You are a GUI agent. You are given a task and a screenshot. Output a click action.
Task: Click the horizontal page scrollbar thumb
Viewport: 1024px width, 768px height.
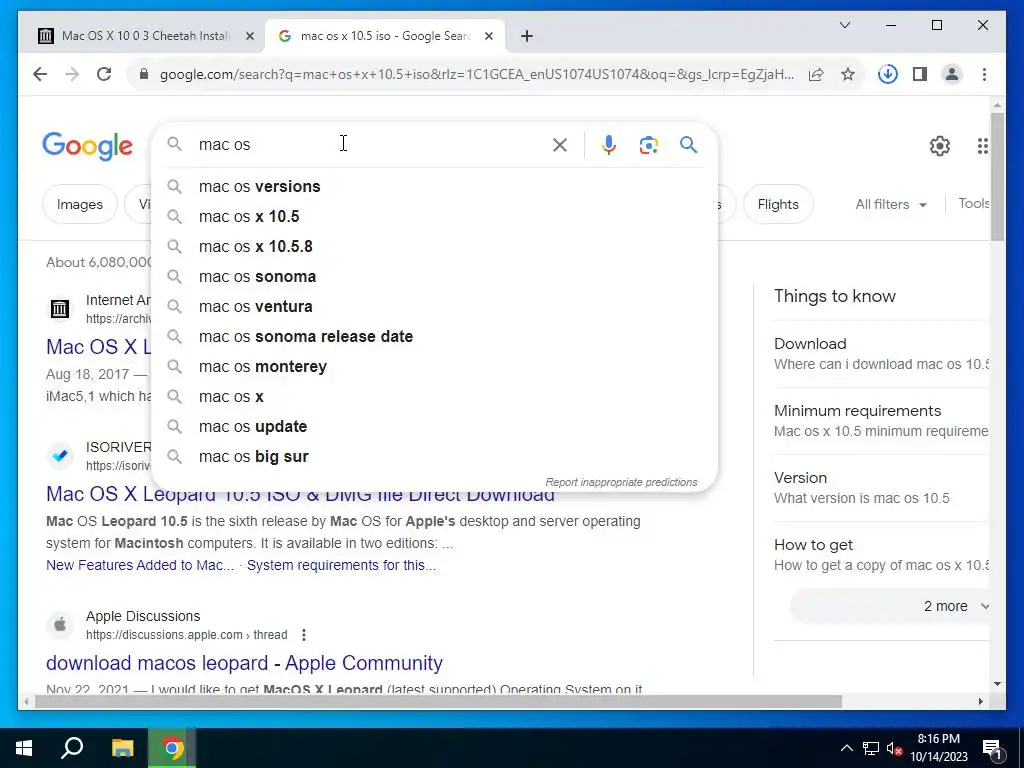438,701
